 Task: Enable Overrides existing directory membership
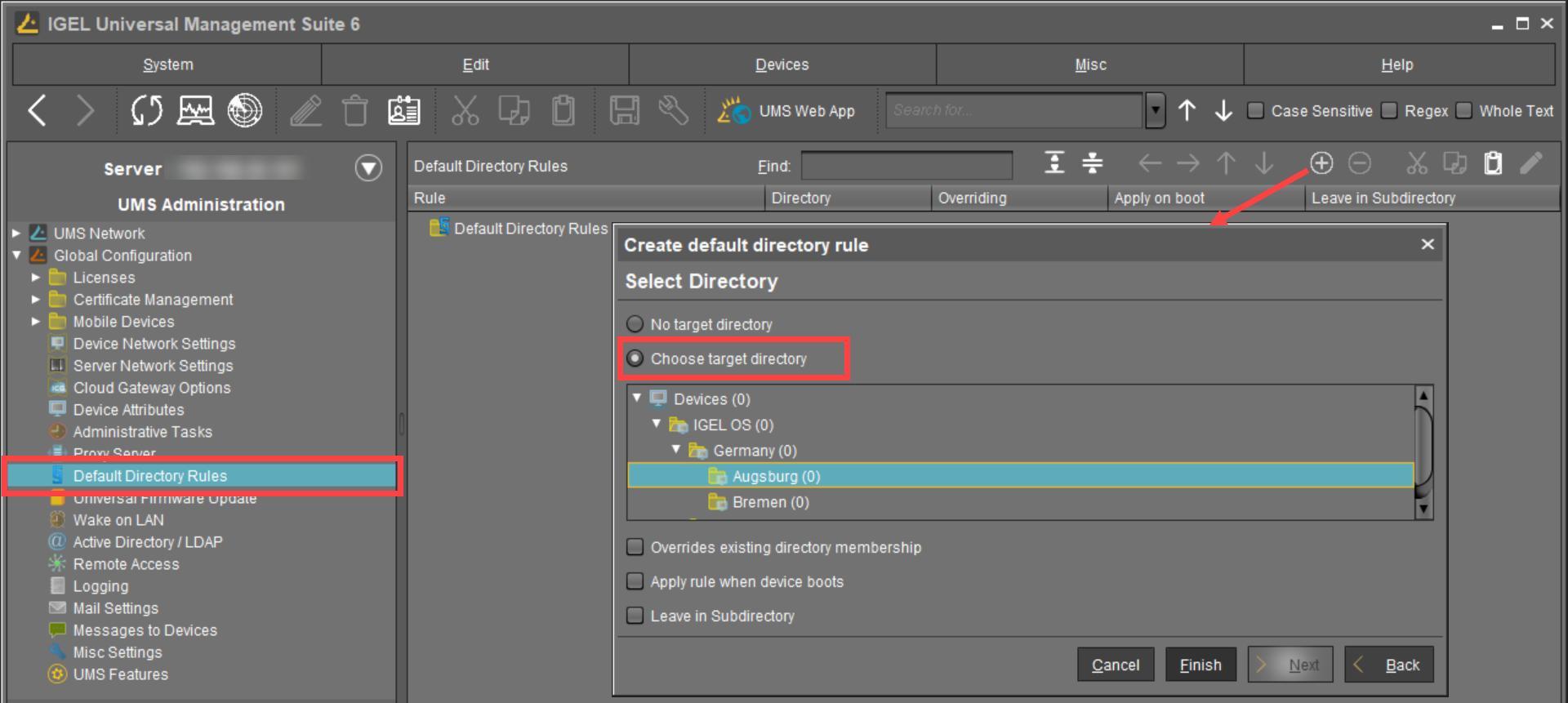(635, 547)
